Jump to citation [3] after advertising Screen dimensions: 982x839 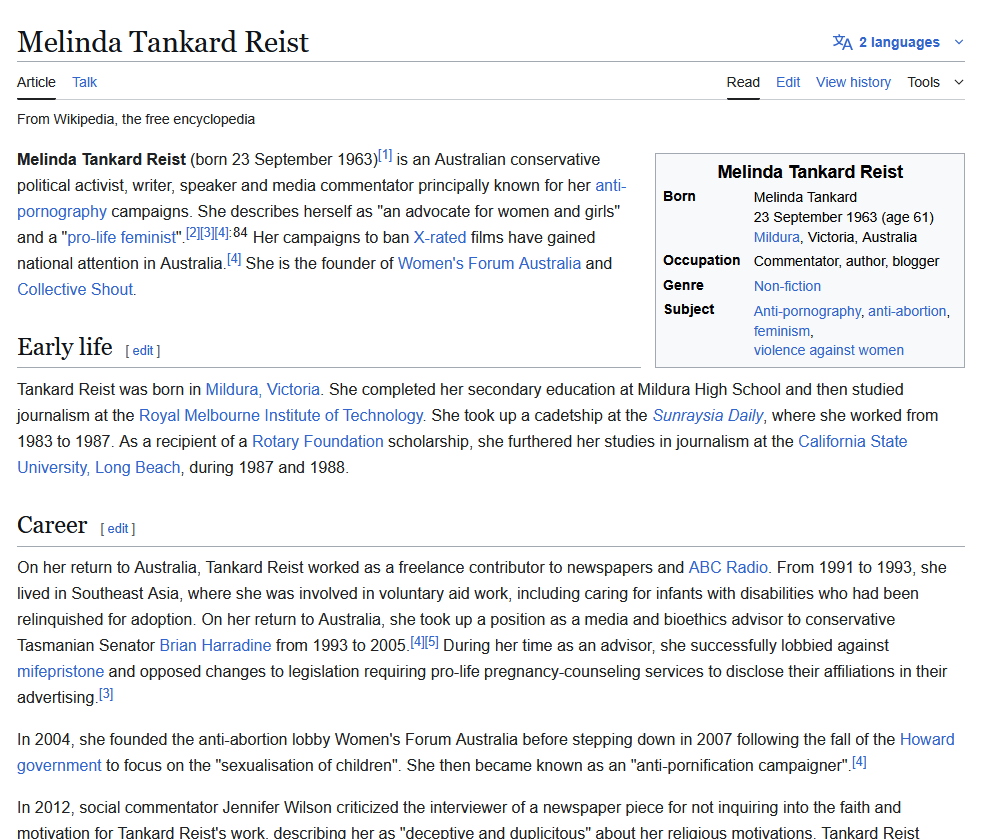pos(106,693)
